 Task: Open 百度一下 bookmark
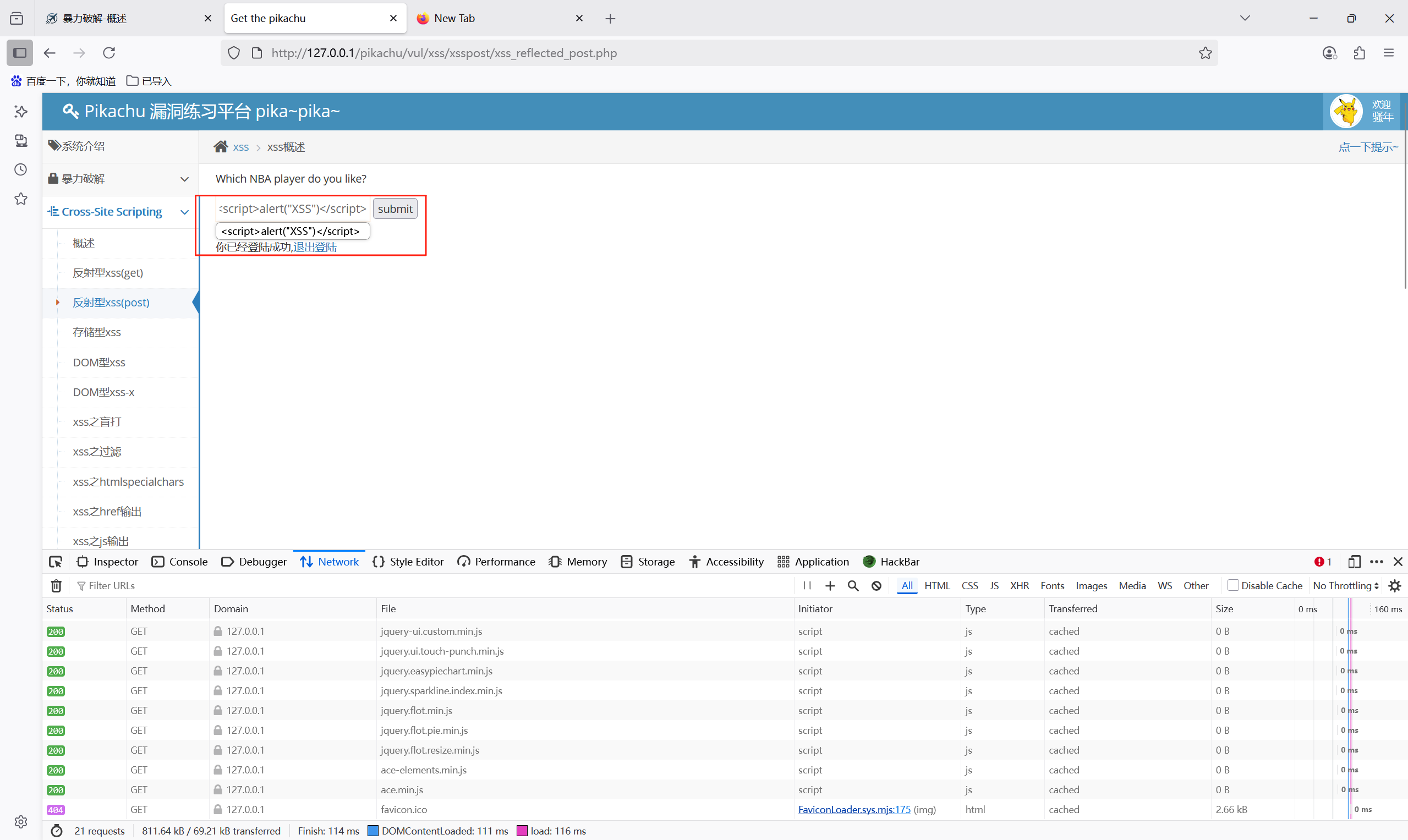(x=63, y=81)
